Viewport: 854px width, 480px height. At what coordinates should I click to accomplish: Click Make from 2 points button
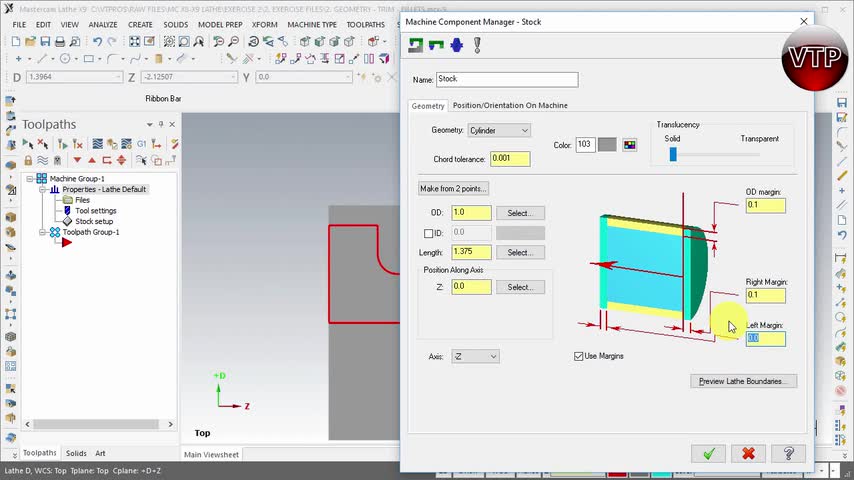click(453, 189)
